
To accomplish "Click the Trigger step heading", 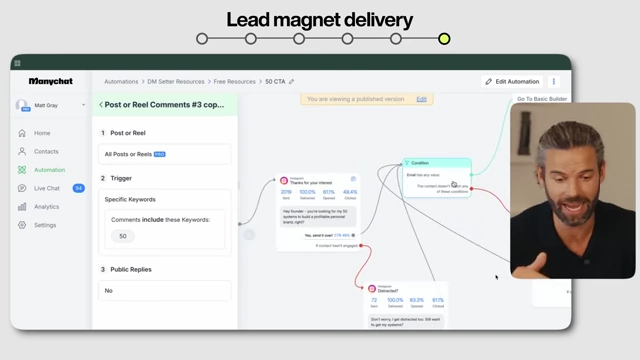I will [121, 178].
